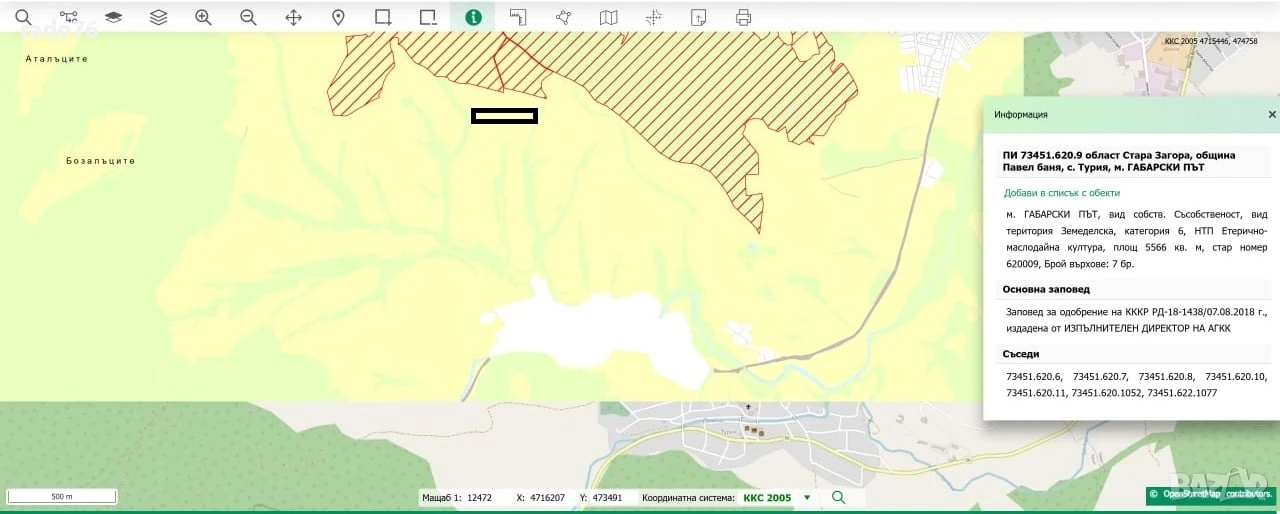This screenshot has width=1280, height=514.
Task: Open the КKC 2005 coordinate system dropdown
Action: pyautogui.click(x=777, y=497)
